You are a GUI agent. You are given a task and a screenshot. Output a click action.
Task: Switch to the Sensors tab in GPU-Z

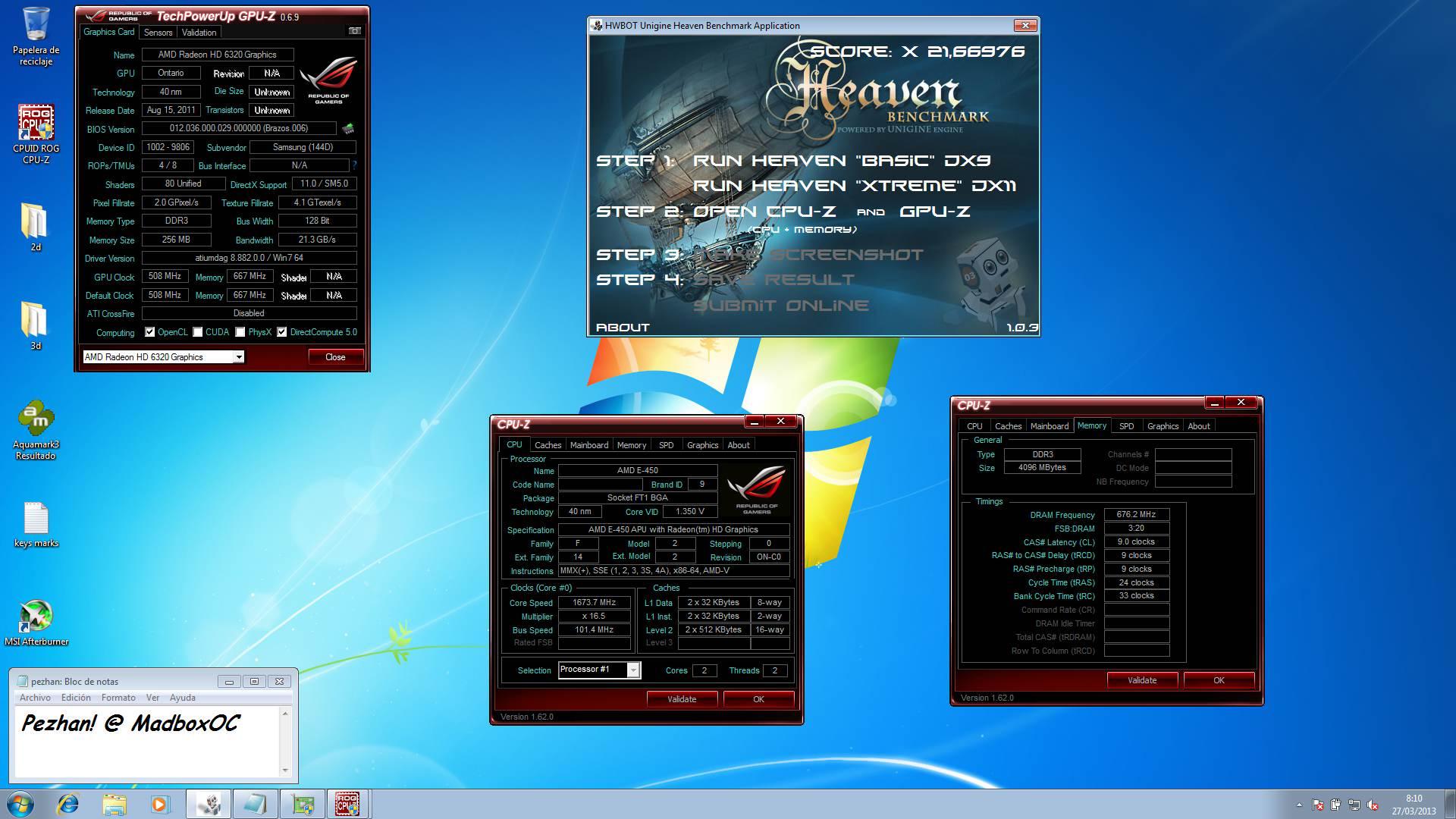tap(158, 33)
